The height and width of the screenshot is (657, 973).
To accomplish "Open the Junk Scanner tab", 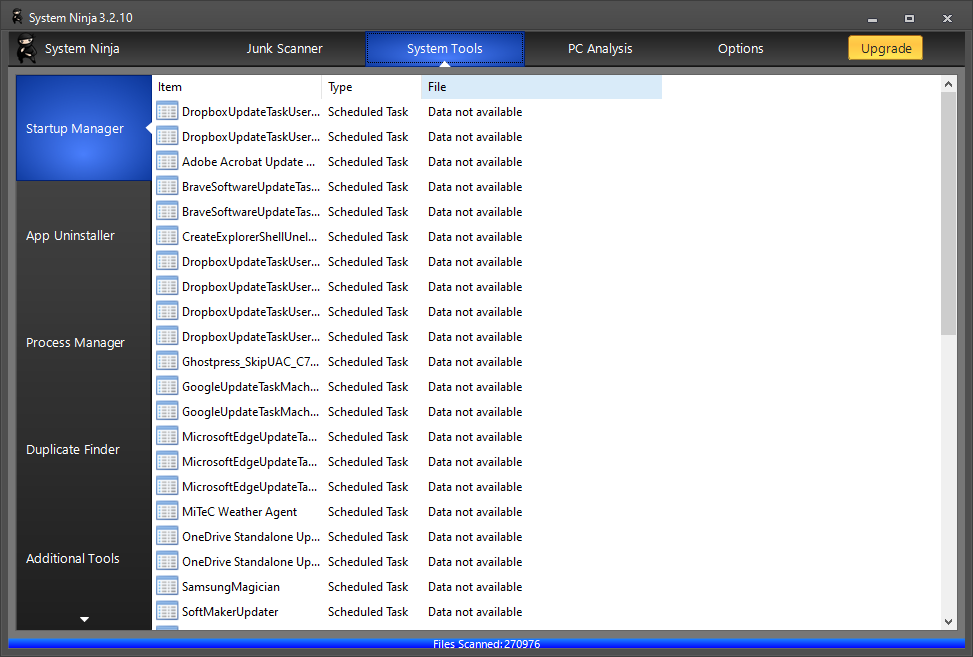I will [284, 48].
